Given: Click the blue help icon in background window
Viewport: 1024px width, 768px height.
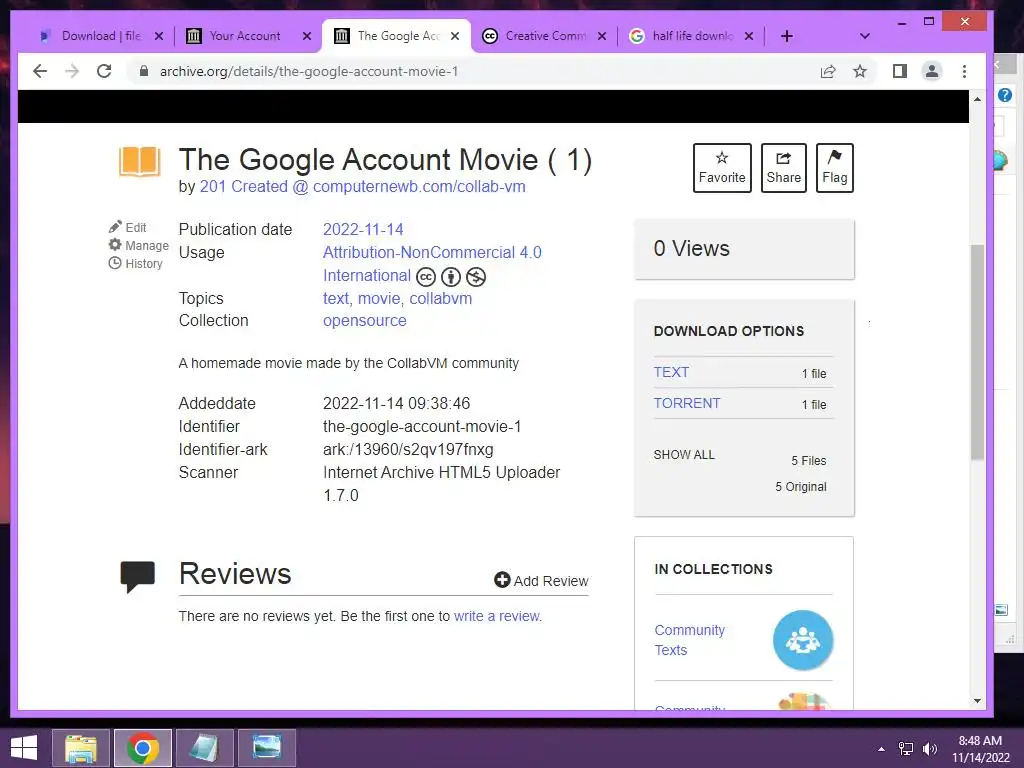Looking at the screenshot, I should [x=1004, y=95].
